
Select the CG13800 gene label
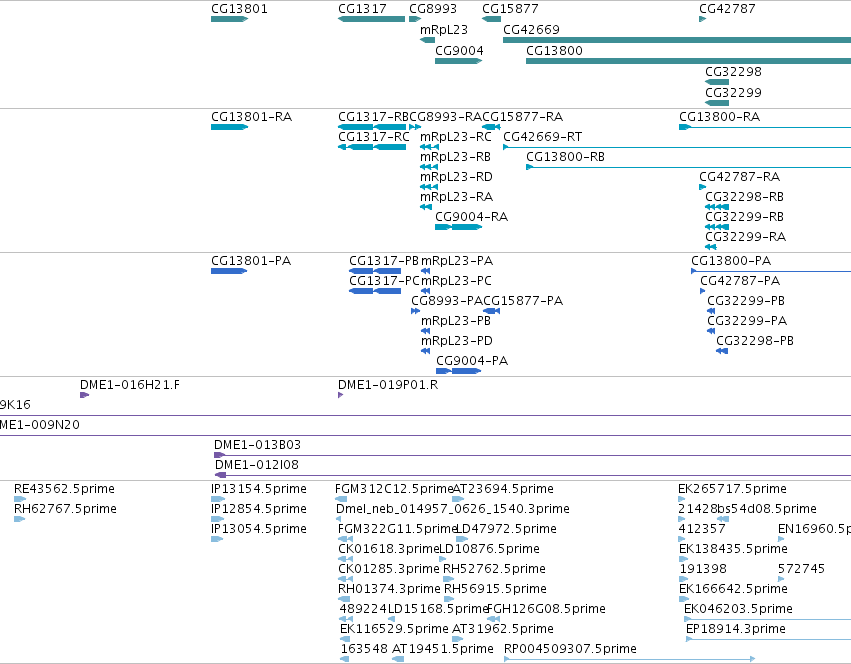point(554,50)
